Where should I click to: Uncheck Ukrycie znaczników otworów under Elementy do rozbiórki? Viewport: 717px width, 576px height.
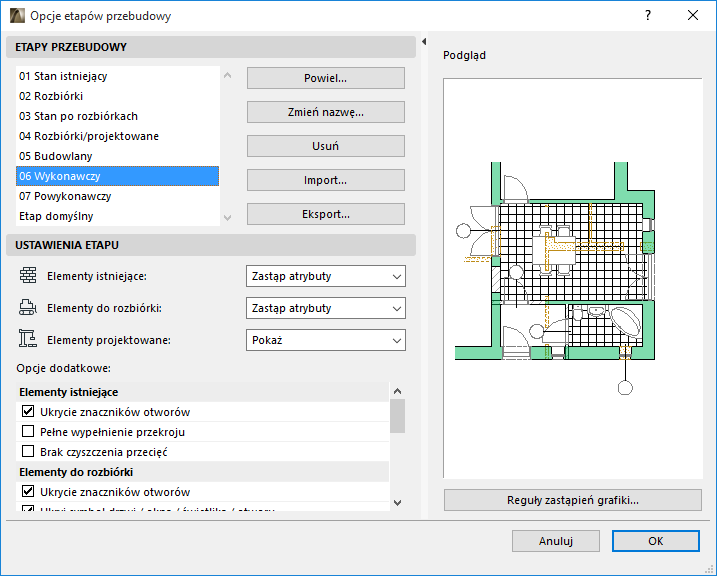28,491
